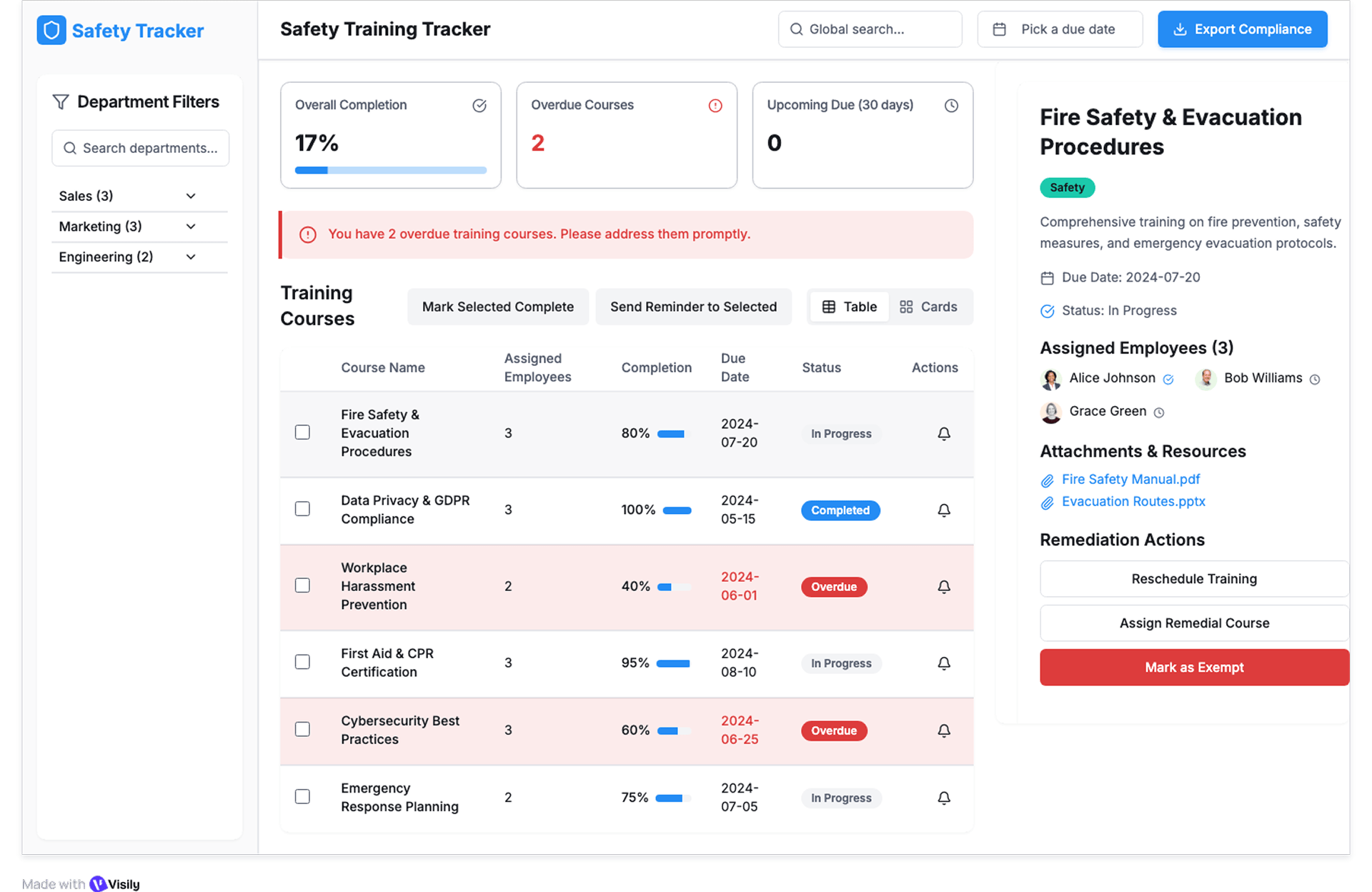The height and width of the screenshot is (892, 1372).
Task: Expand the Sales department filter
Action: 191,196
